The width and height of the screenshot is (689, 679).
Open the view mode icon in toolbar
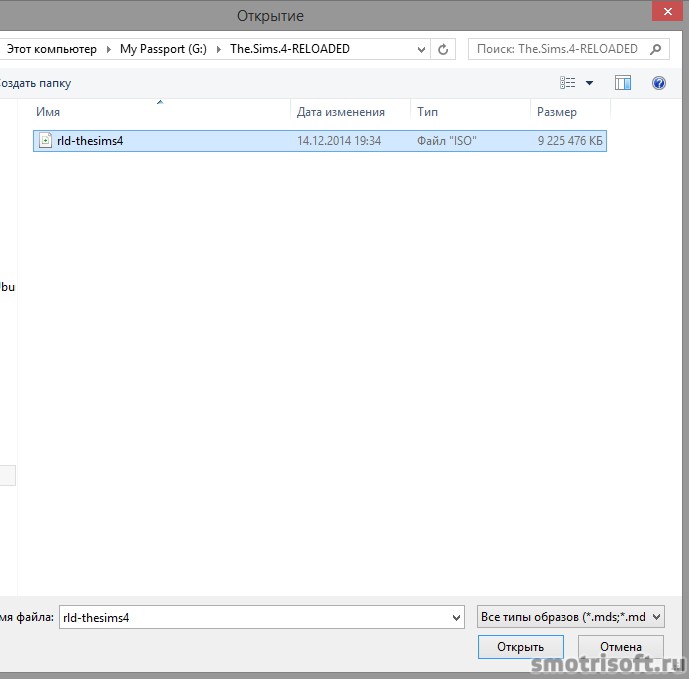pos(567,83)
